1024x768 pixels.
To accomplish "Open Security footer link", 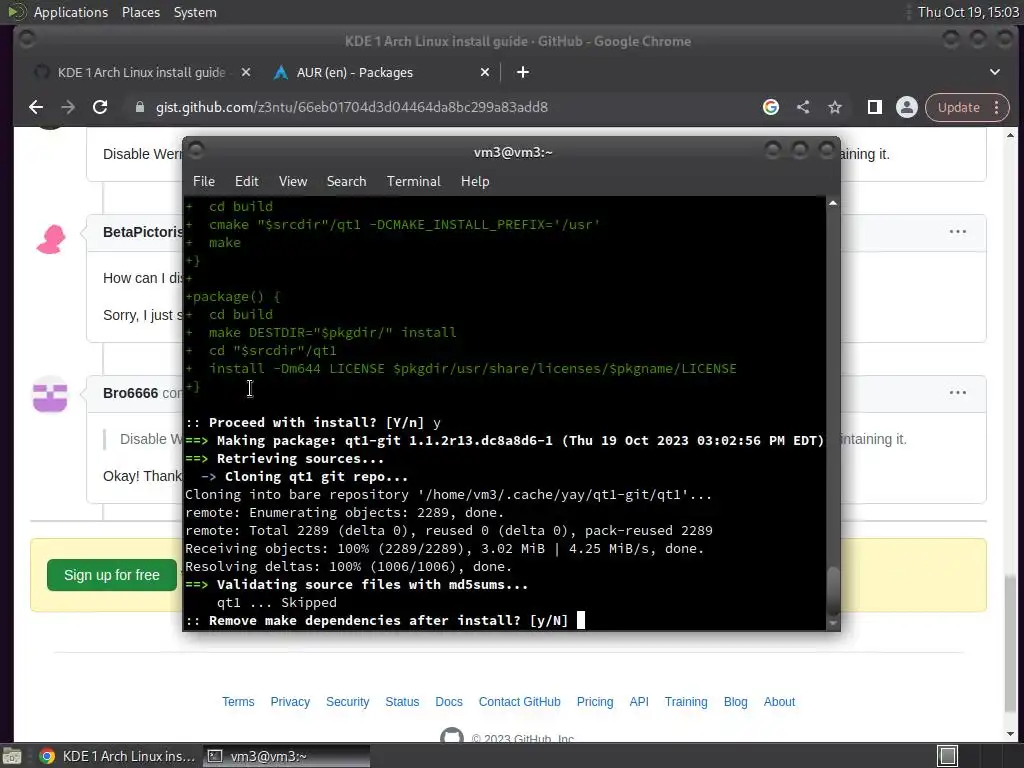I will point(347,702).
